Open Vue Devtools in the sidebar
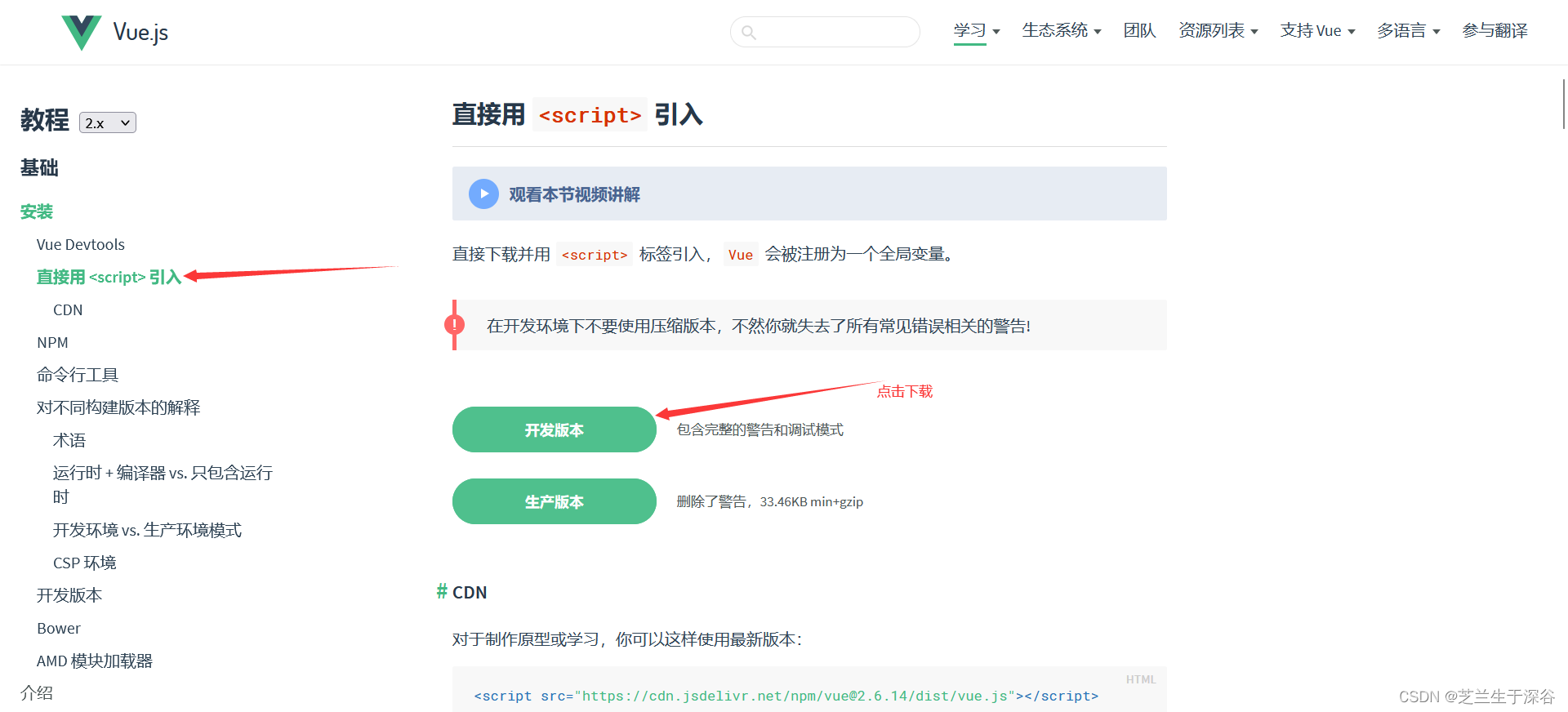The width and height of the screenshot is (1568, 712). [81, 244]
